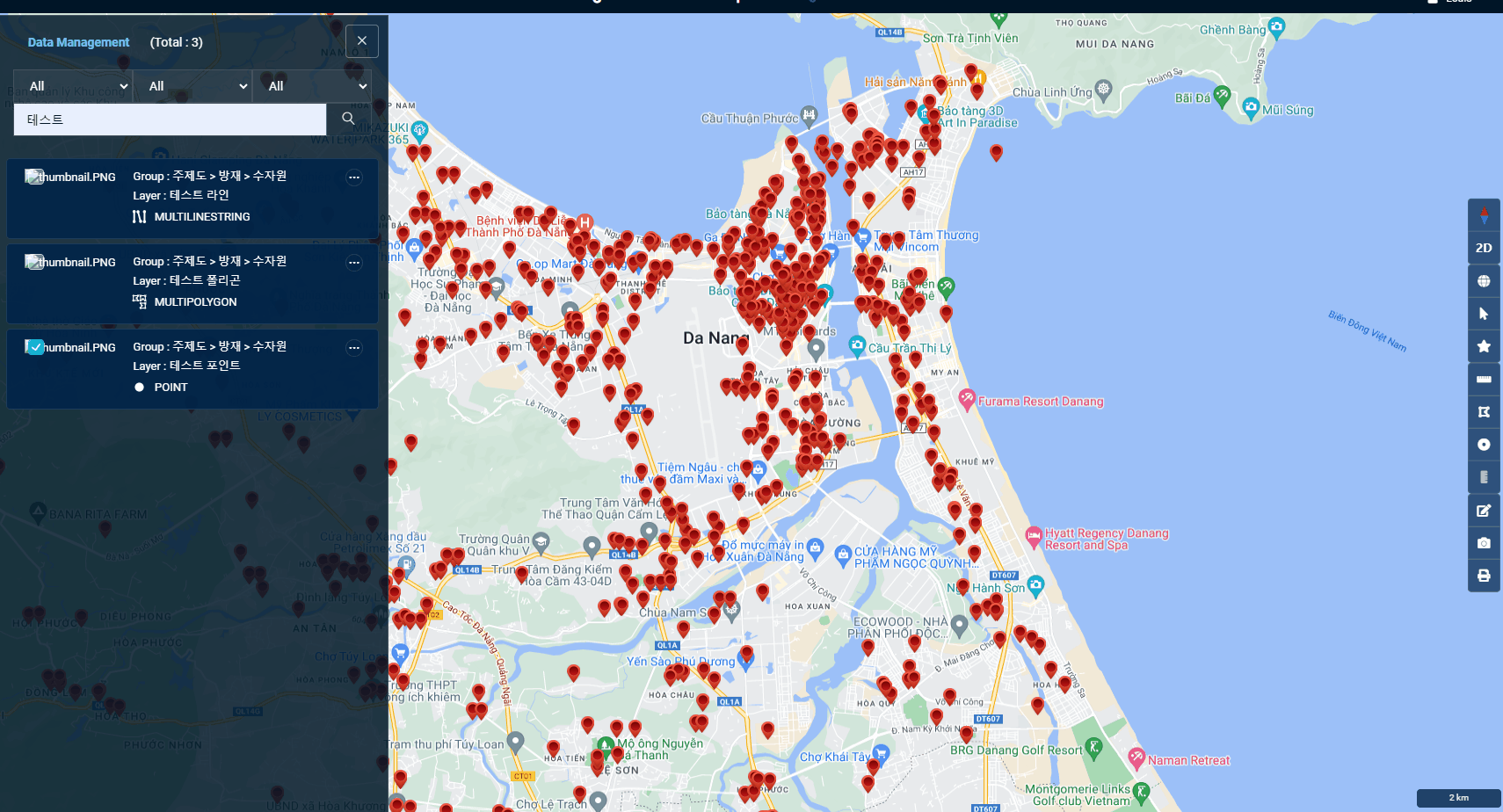Click the search magnifier button
The height and width of the screenshot is (812, 1503).
[x=348, y=119]
